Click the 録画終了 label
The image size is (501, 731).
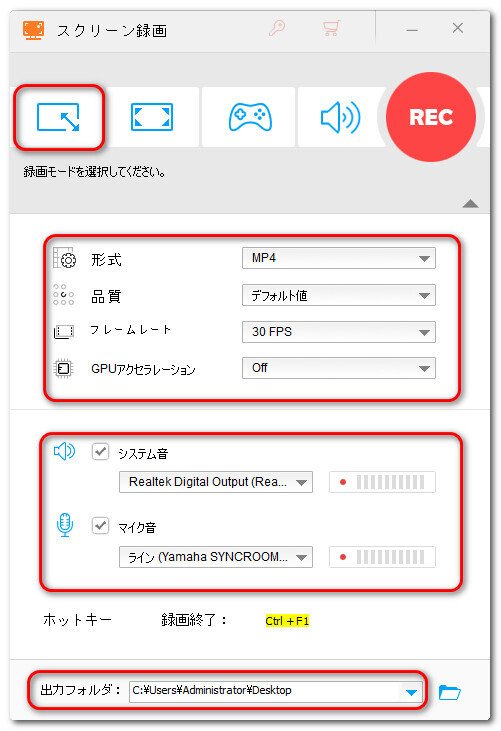(194, 620)
